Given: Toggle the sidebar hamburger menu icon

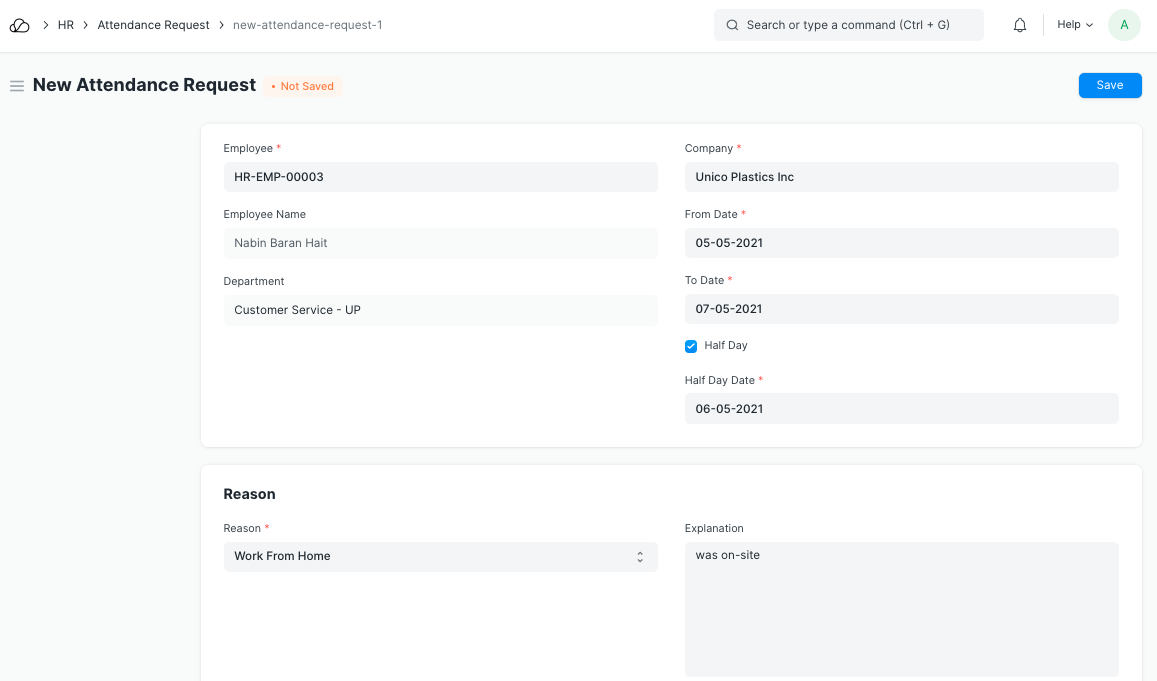Looking at the screenshot, I should (x=17, y=86).
